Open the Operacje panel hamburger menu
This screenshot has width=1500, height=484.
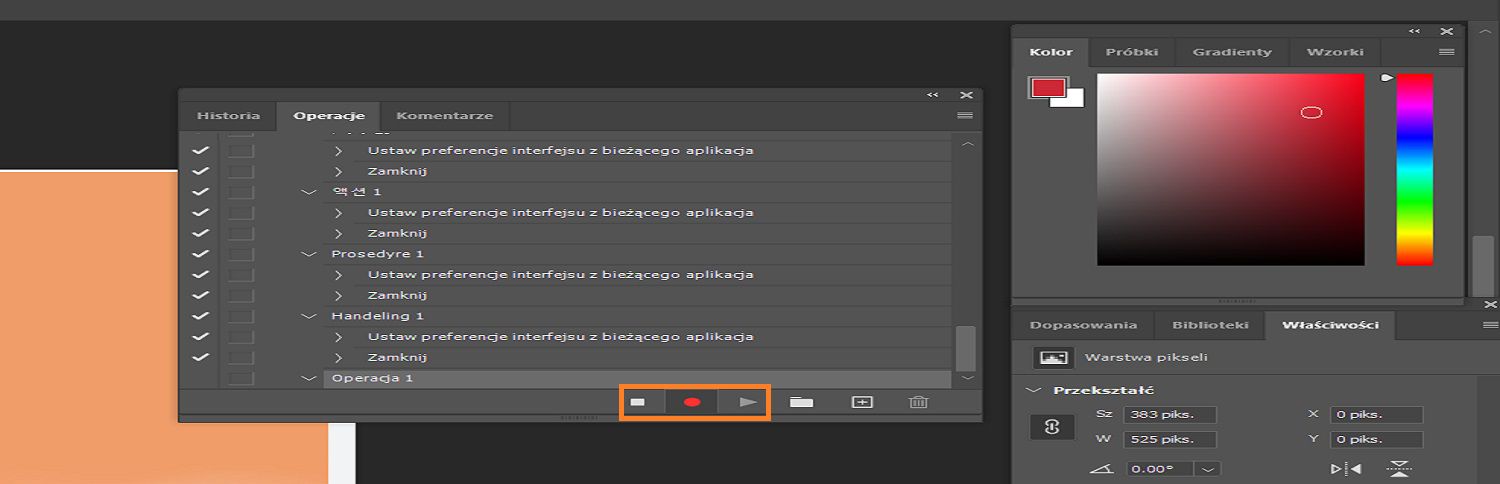pyautogui.click(x=965, y=116)
